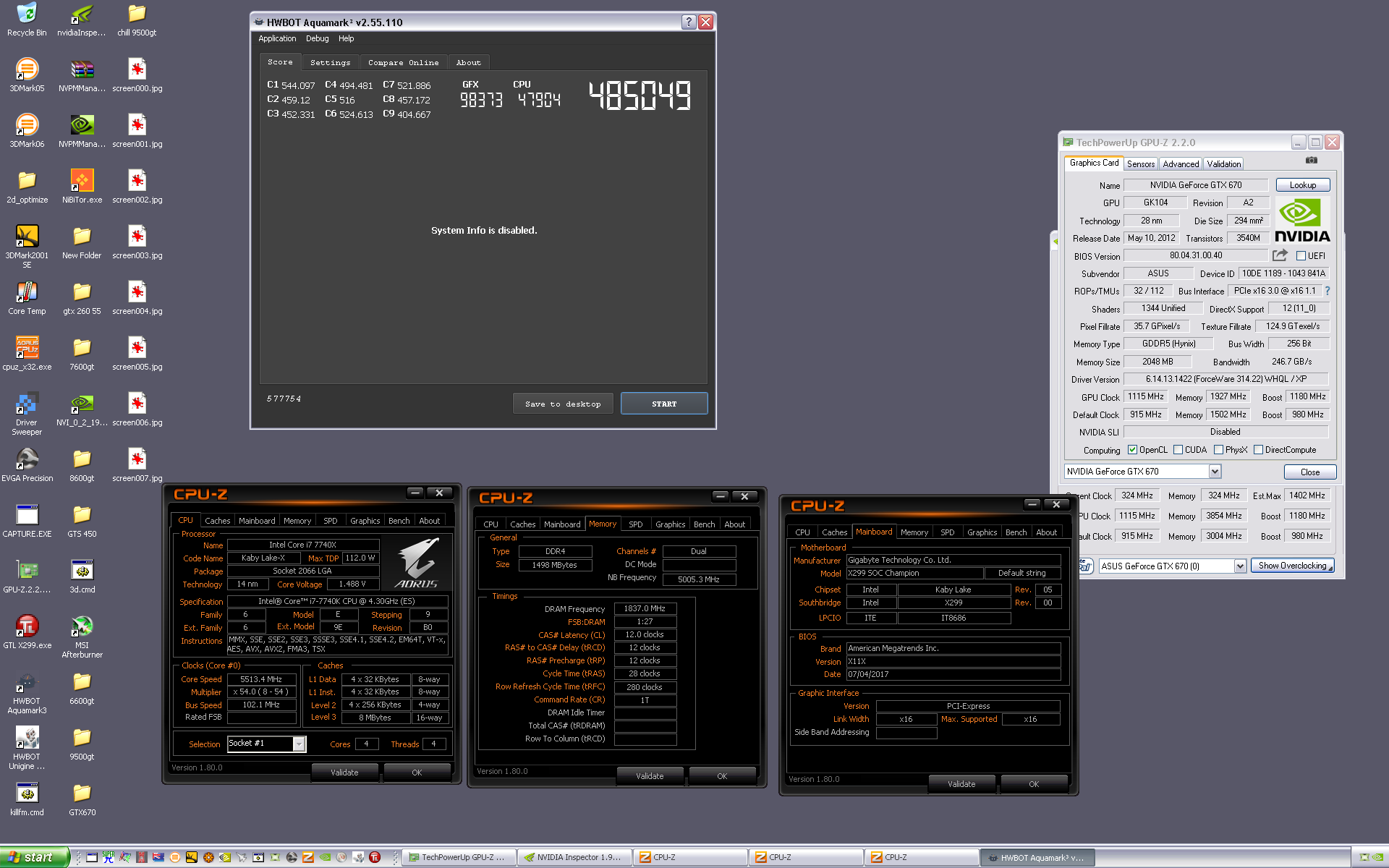Image resolution: width=1389 pixels, height=868 pixels.
Task: Select the NiBiTor.exe desktop icon
Action: click(82, 187)
